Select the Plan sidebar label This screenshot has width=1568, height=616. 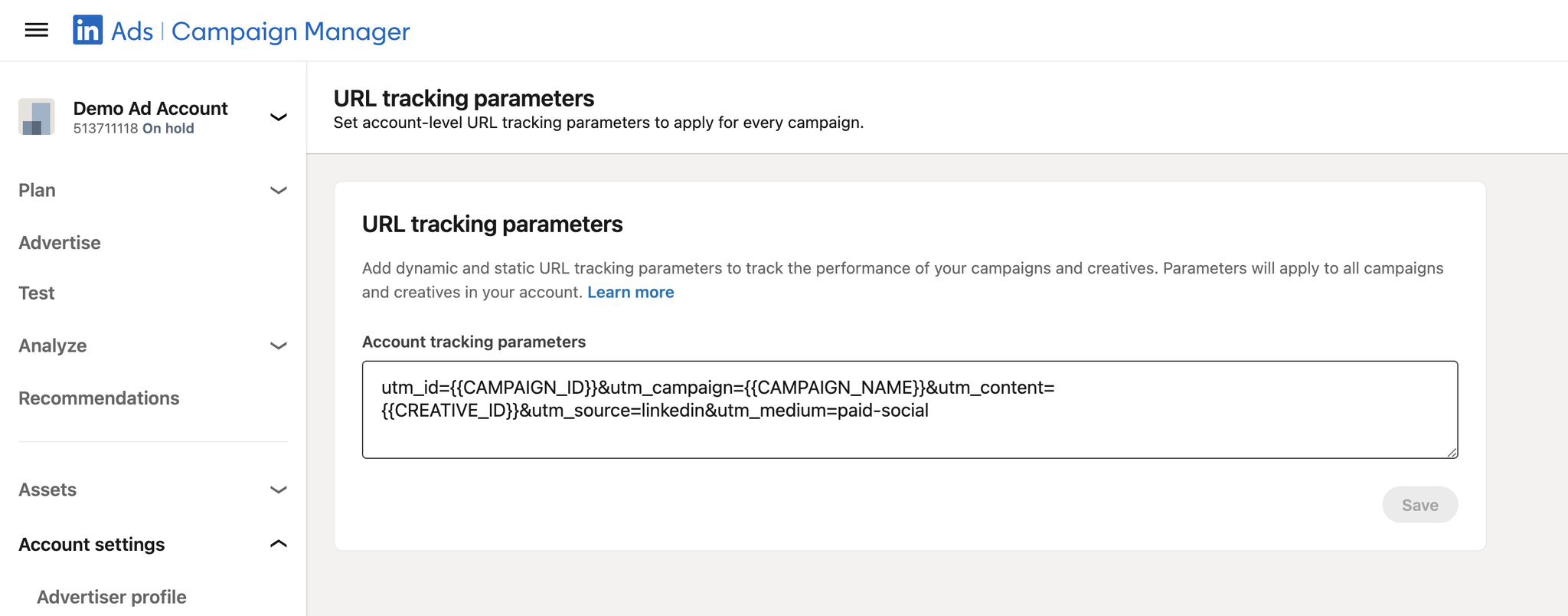37,190
